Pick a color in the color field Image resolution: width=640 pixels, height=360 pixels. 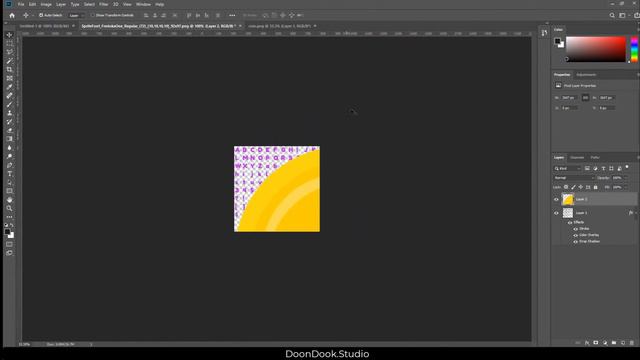coord(596,49)
